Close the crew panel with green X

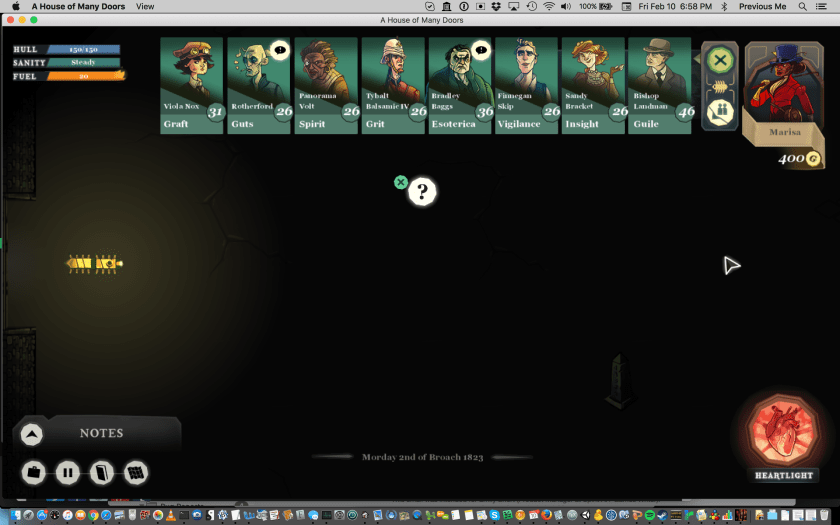point(719,61)
